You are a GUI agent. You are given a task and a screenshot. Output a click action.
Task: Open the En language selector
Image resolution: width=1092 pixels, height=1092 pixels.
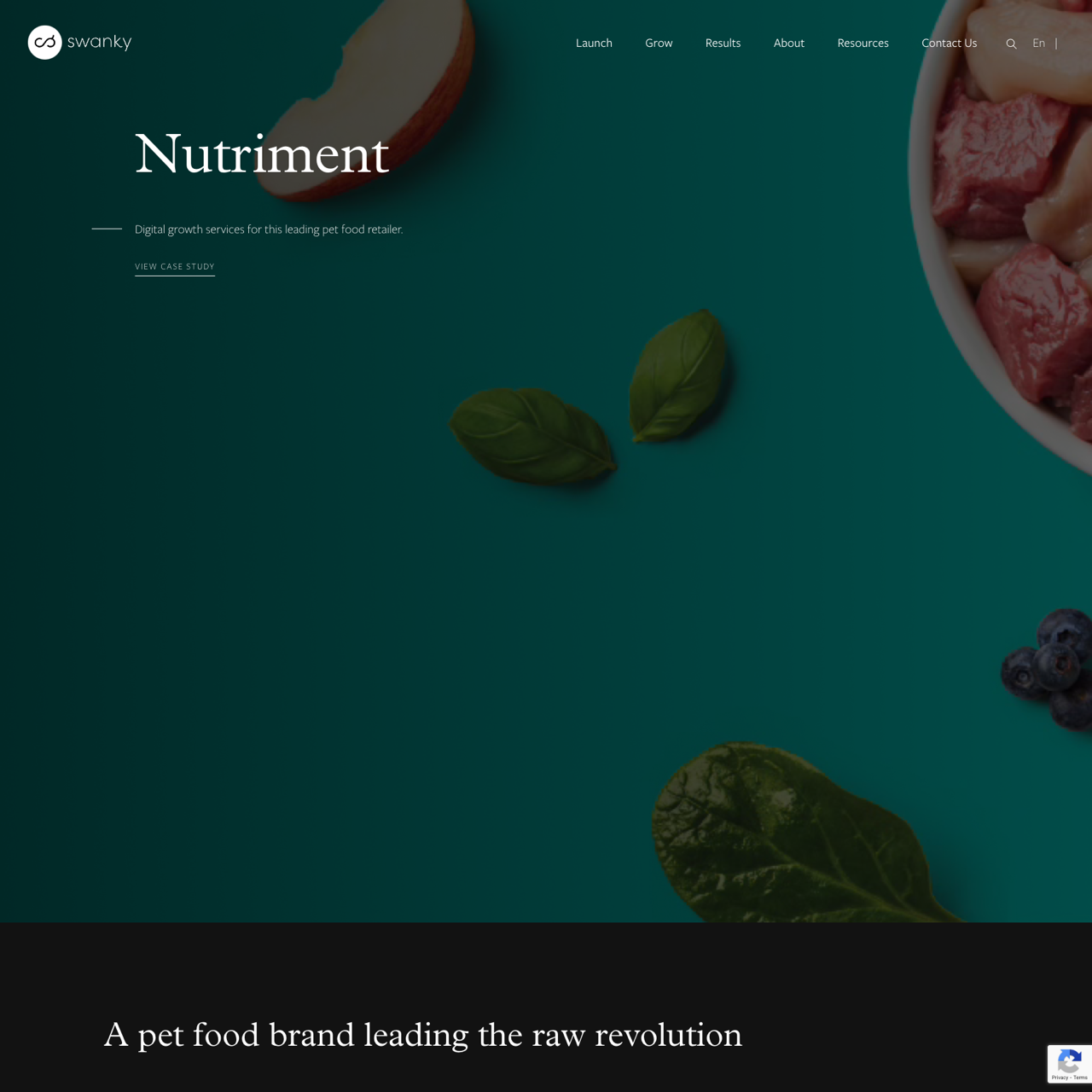coord(1038,43)
